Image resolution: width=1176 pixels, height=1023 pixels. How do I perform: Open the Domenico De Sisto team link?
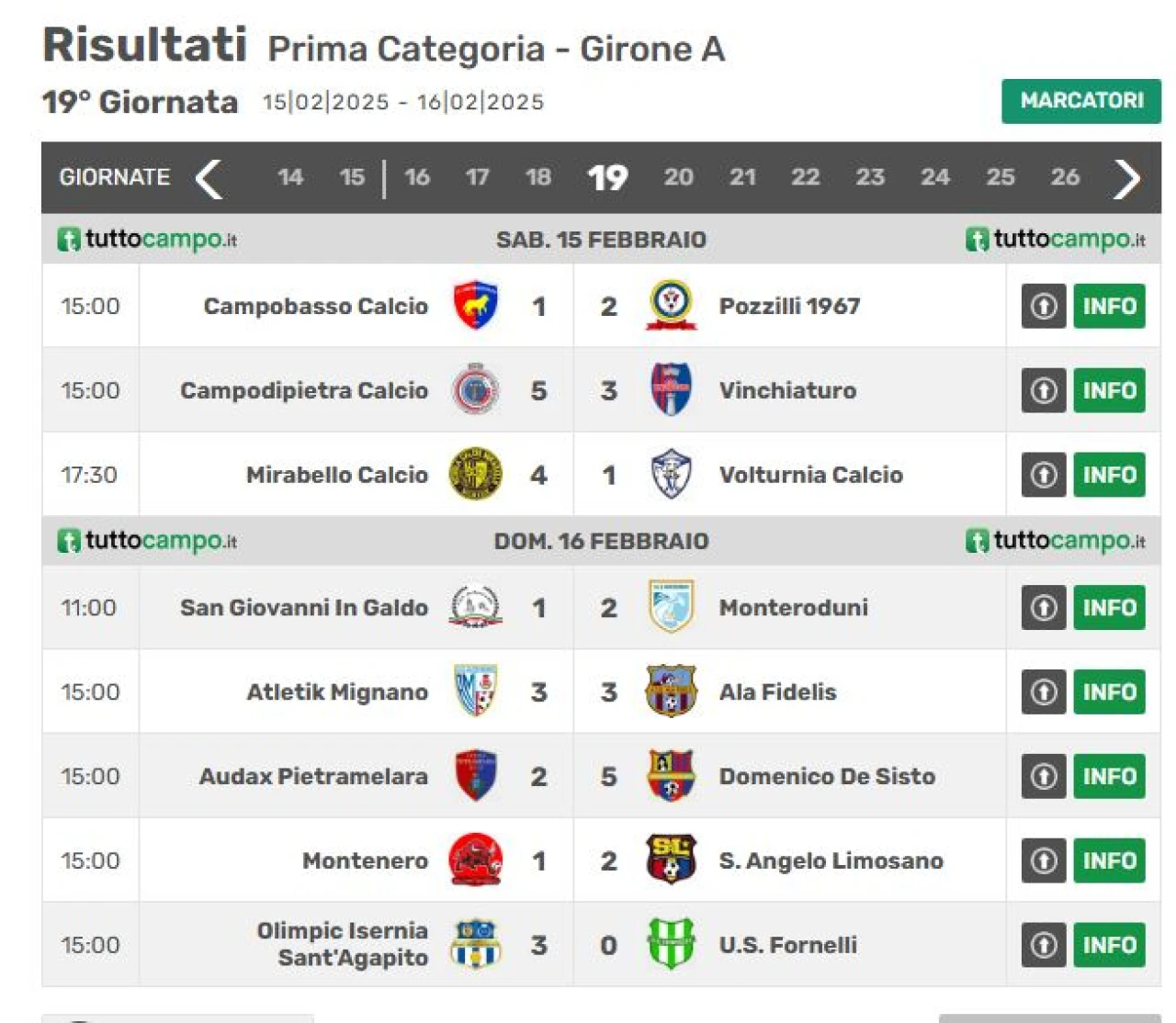[827, 777]
